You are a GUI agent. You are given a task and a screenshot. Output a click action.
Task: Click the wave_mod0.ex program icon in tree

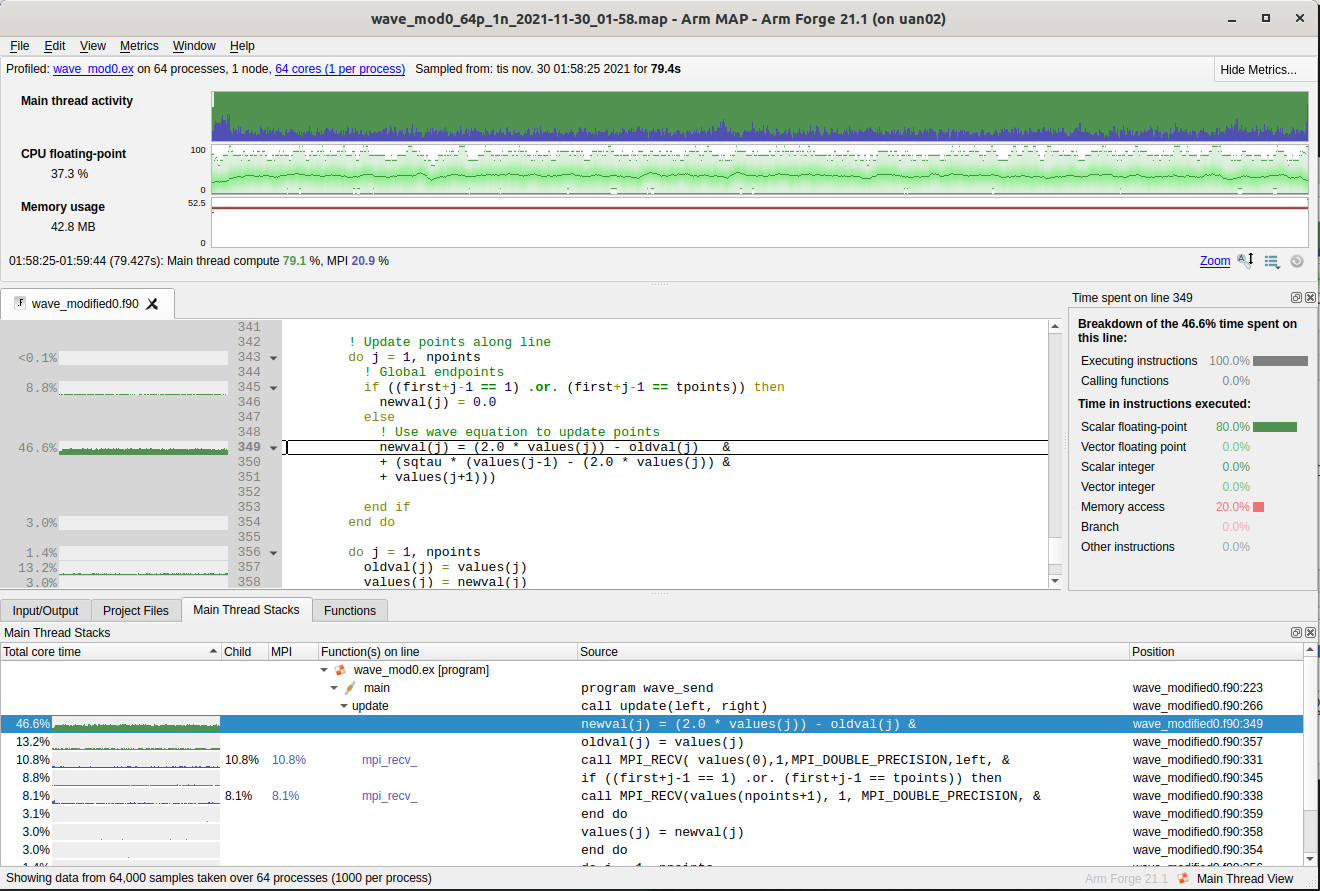click(340, 670)
